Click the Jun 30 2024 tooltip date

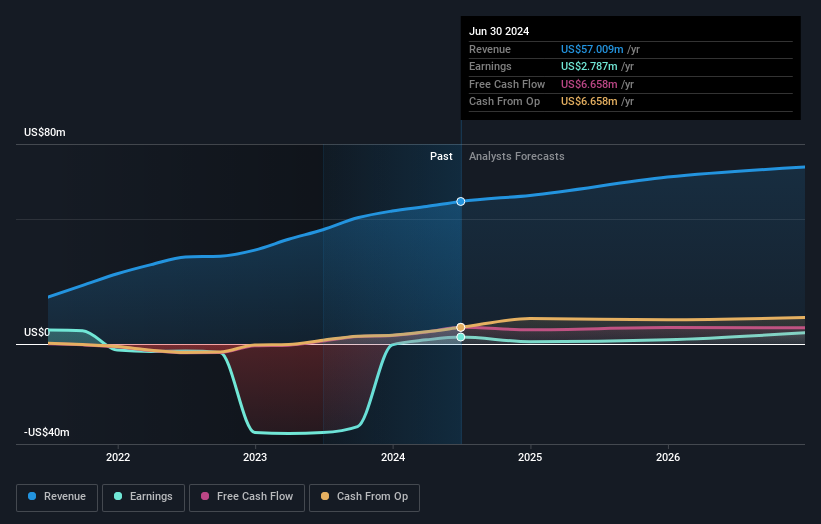pyautogui.click(x=499, y=31)
